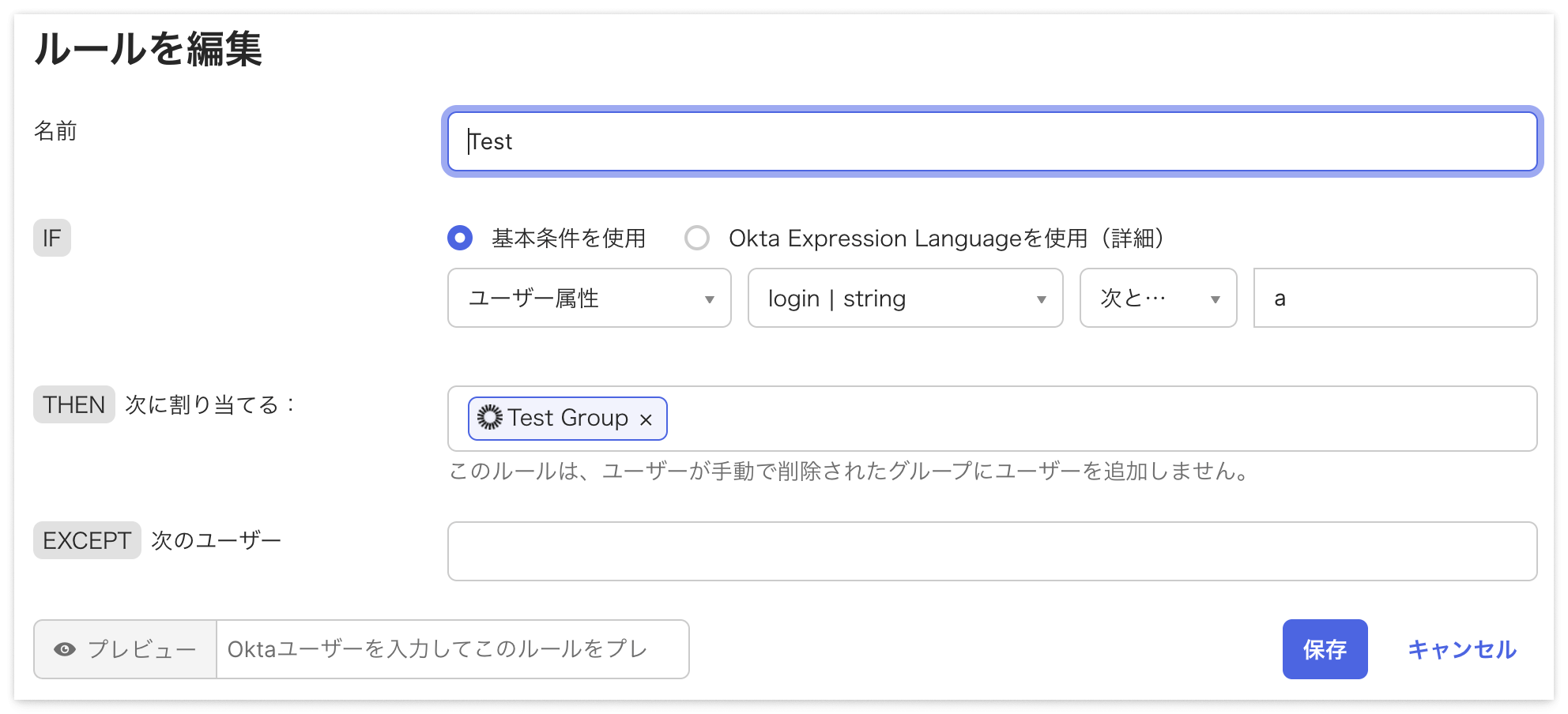Click the ルールを編集 heading
Screen dimensions: 1568x714
tap(148, 49)
